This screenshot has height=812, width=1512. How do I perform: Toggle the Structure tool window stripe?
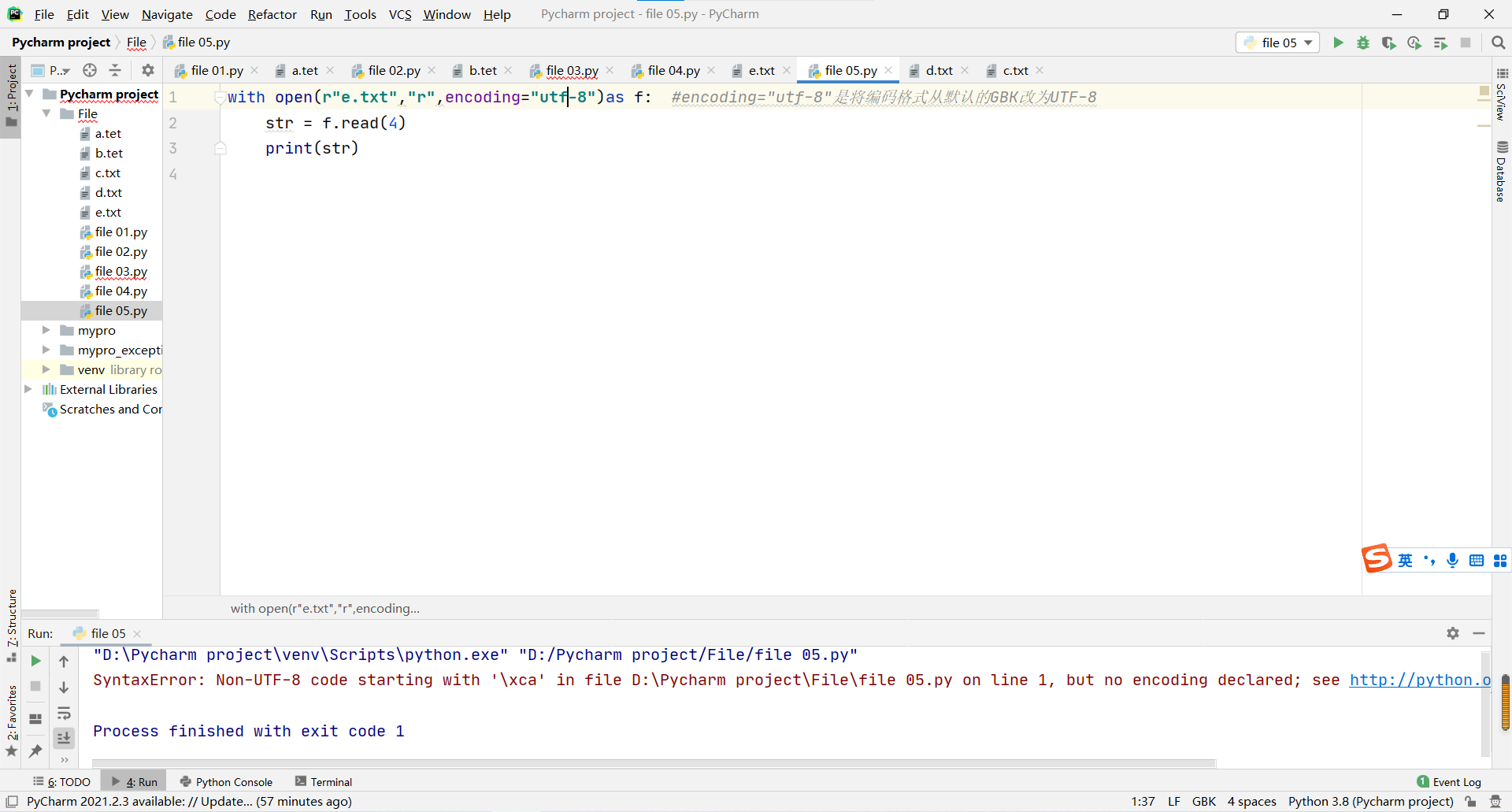point(11,625)
